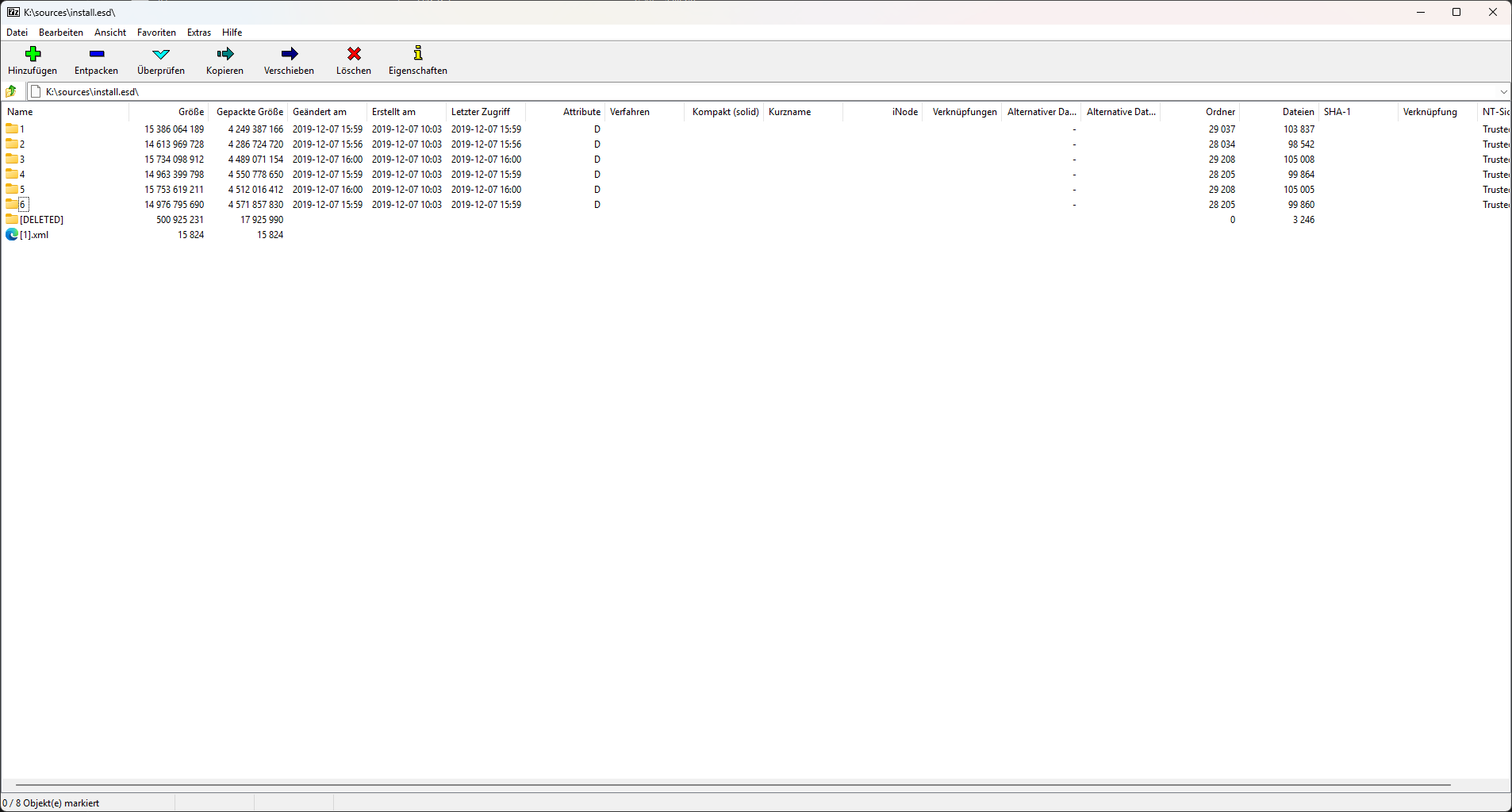
Task: Expand the address bar path dropdown
Action: coord(1502,91)
